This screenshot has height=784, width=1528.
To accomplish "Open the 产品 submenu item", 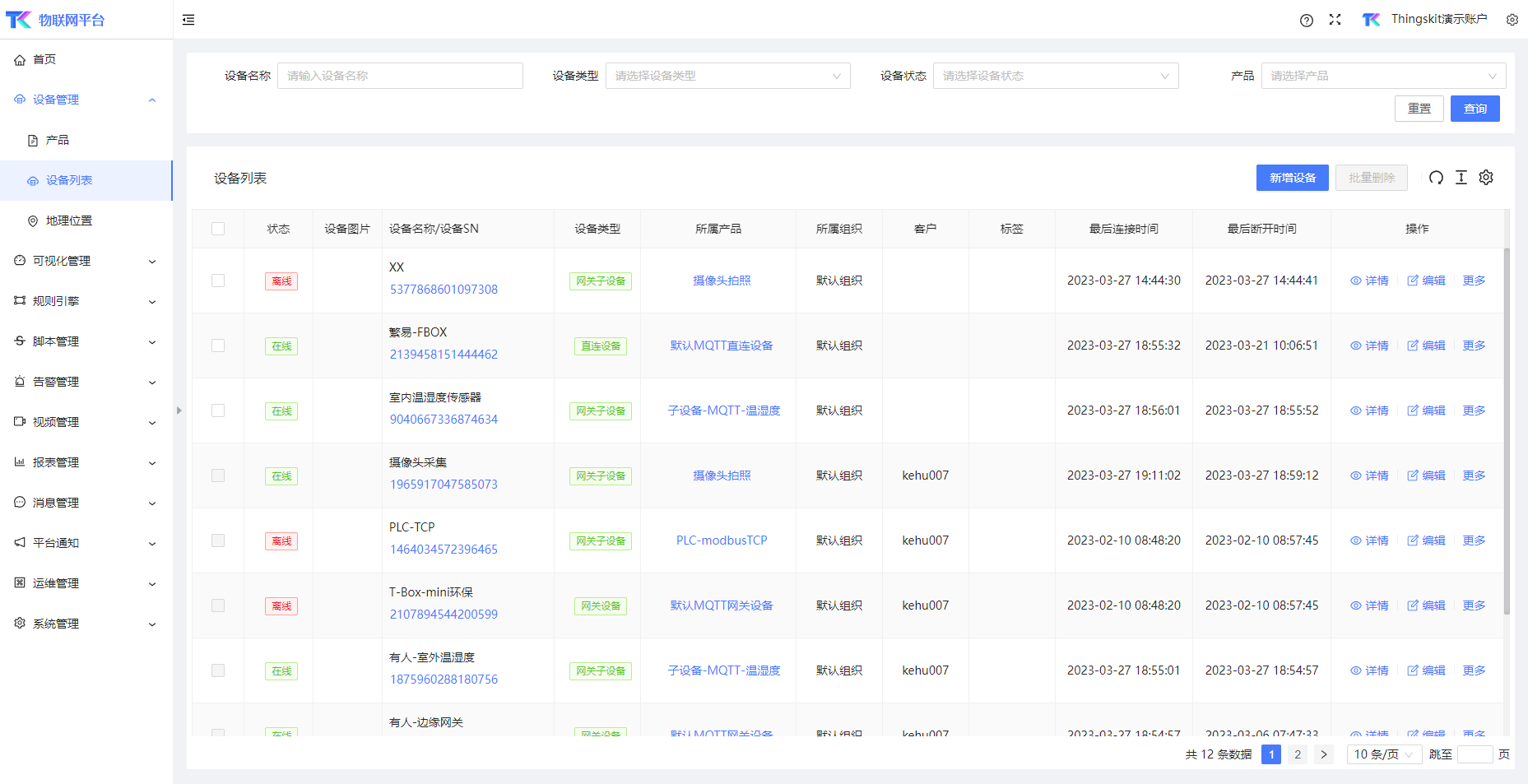I will click(x=86, y=141).
